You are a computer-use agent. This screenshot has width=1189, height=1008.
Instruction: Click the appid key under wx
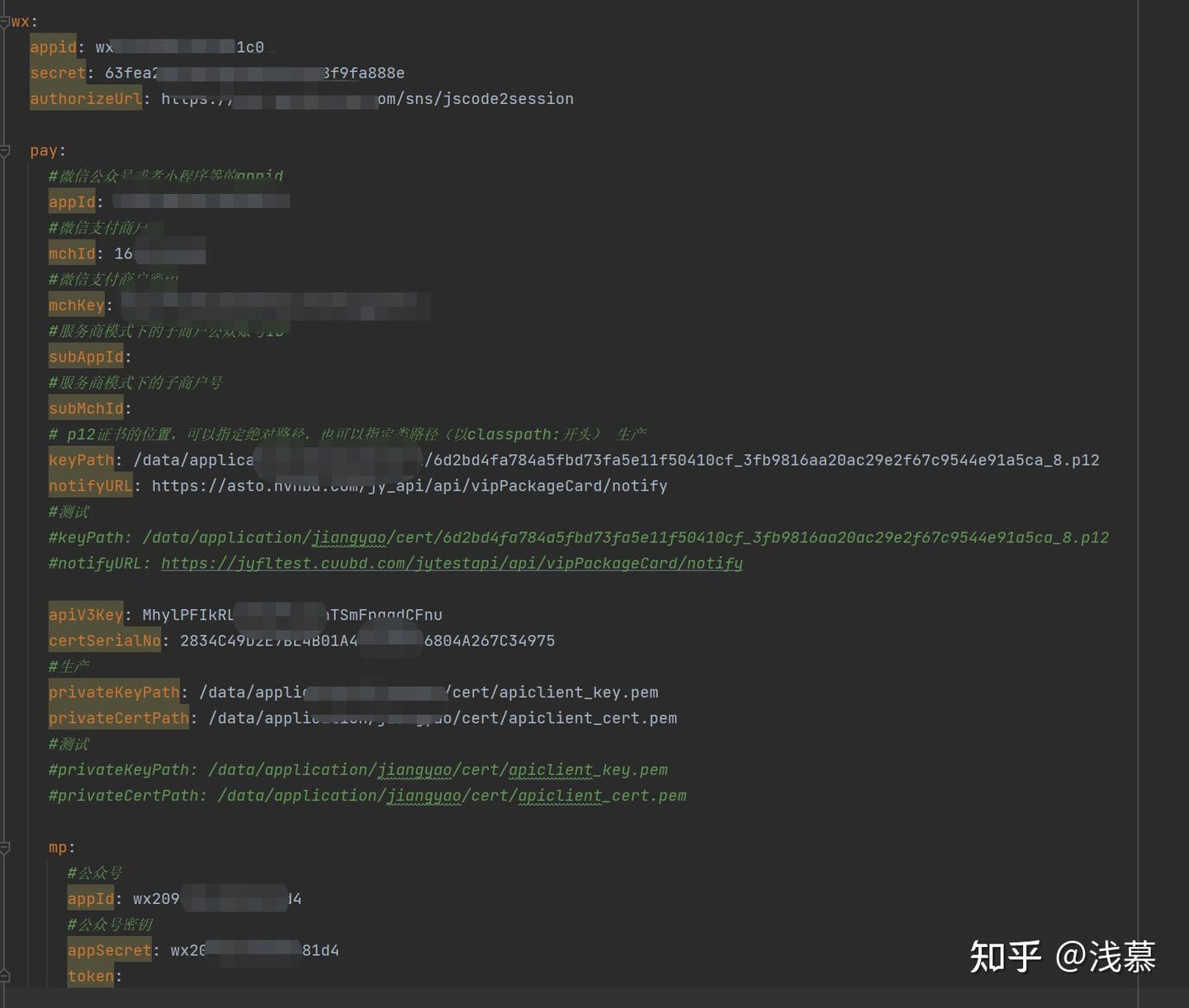[53, 47]
